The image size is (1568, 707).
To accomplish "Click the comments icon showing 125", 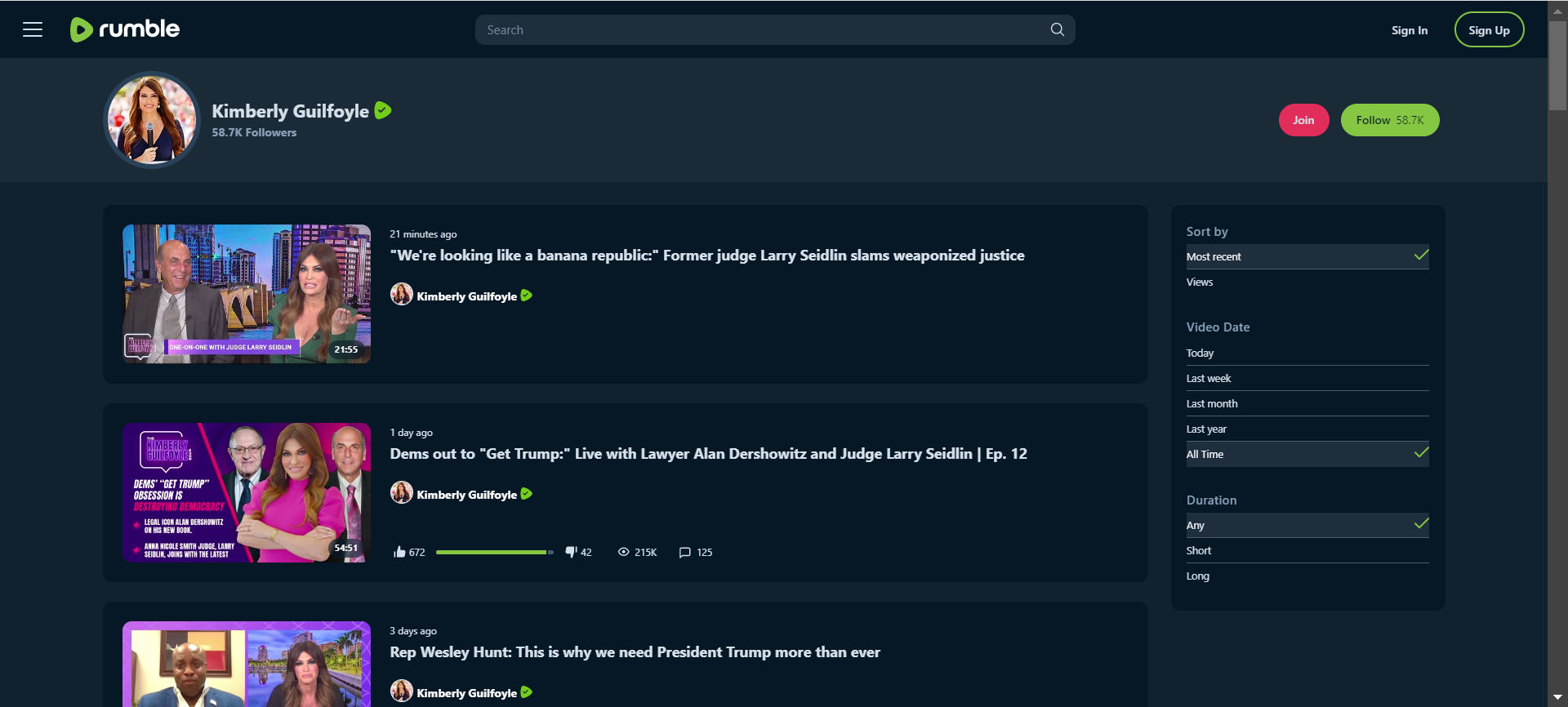I will point(684,553).
